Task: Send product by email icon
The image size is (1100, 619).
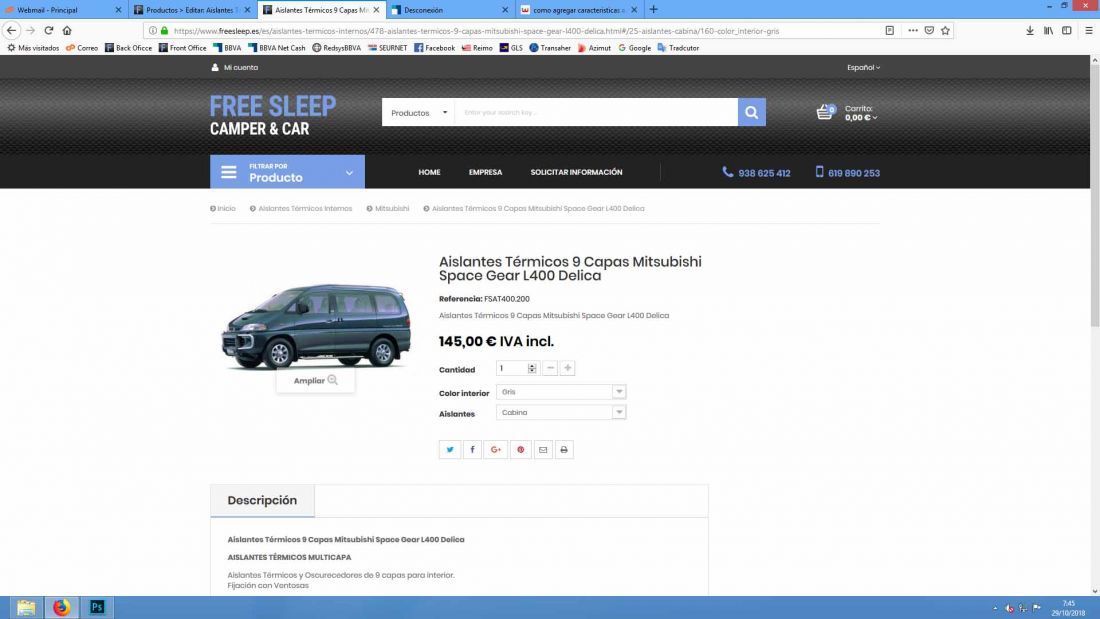Action: (543, 450)
